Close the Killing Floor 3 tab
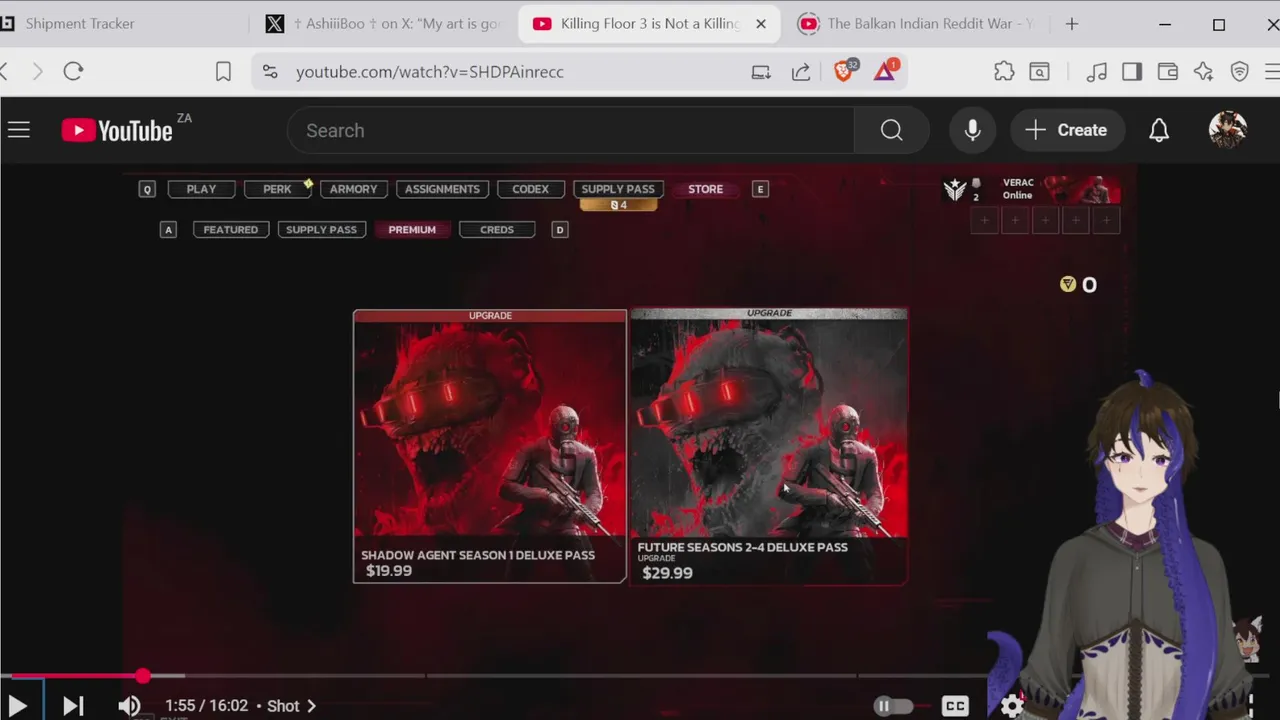Viewport: 1280px width, 720px height. tap(761, 23)
